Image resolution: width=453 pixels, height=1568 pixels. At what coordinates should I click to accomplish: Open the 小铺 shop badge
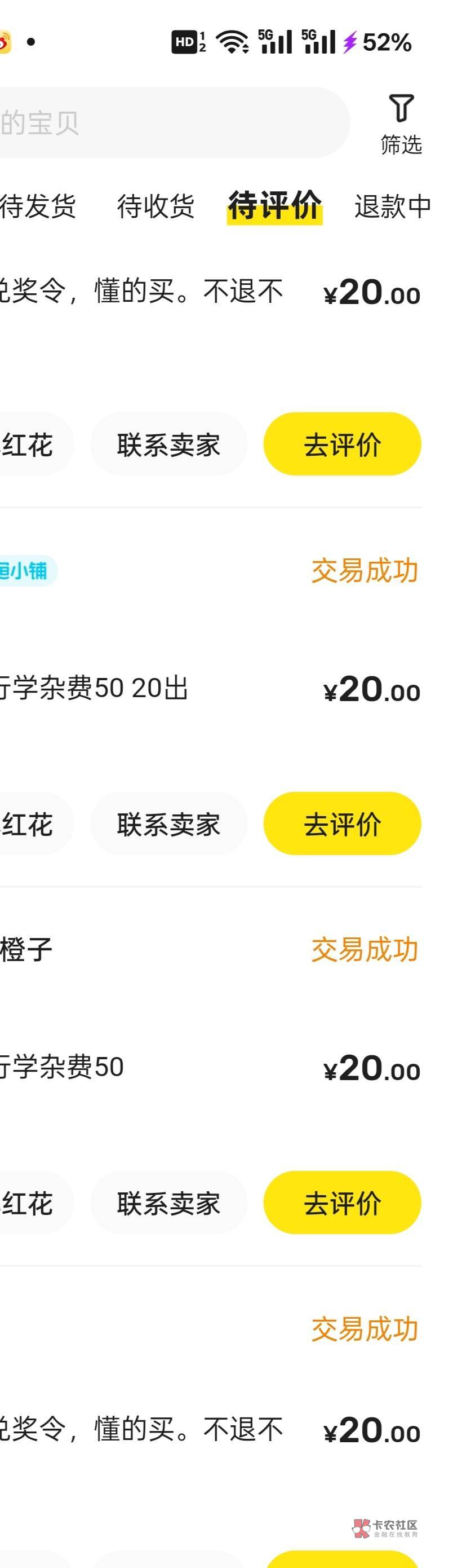point(24,571)
